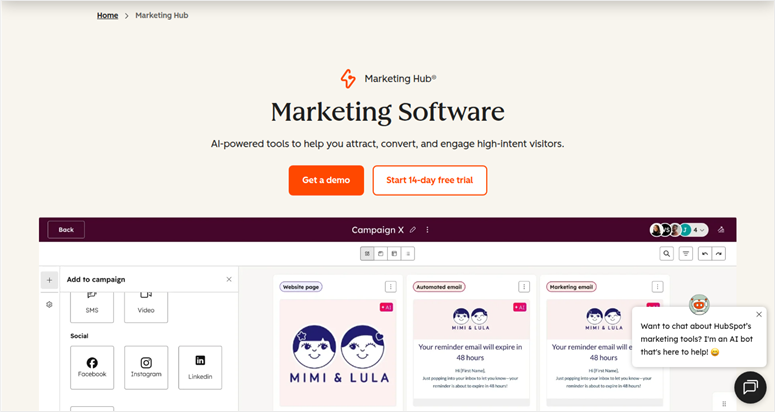
Task: Click AI badge on Website page card
Action: point(387,307)
